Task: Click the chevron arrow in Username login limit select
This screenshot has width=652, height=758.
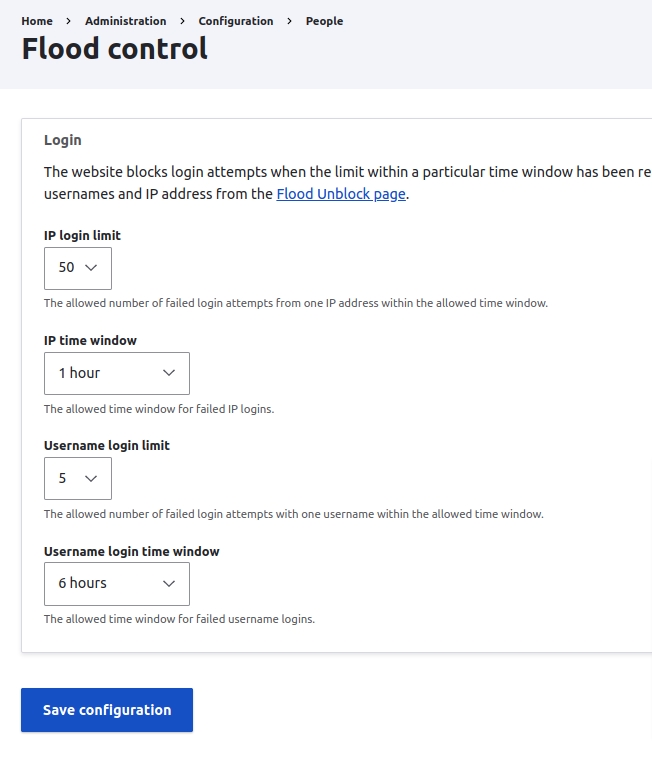Action: [x=91, y=479]
